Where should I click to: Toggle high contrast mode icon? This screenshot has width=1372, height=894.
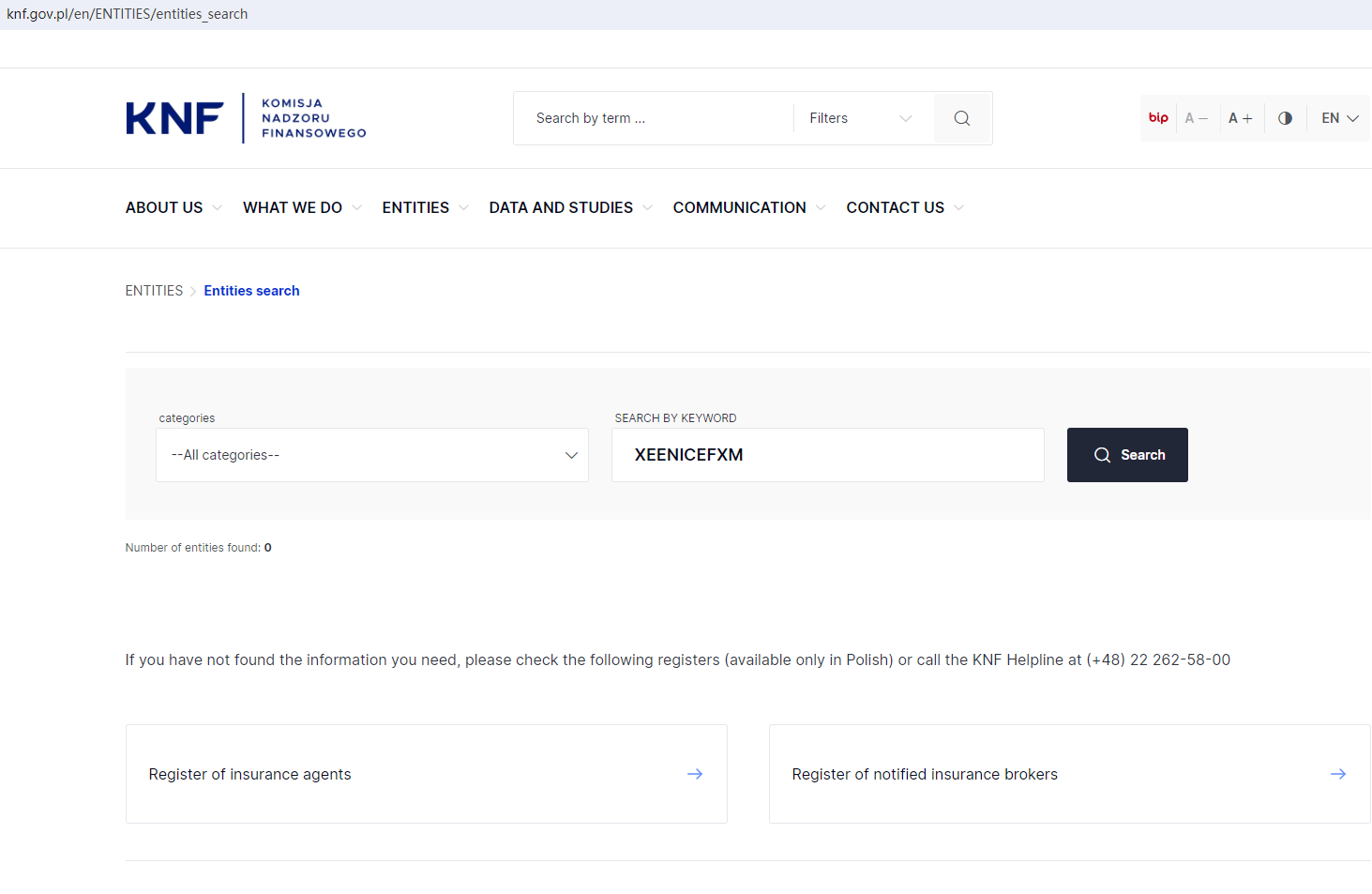(1285, 118)
